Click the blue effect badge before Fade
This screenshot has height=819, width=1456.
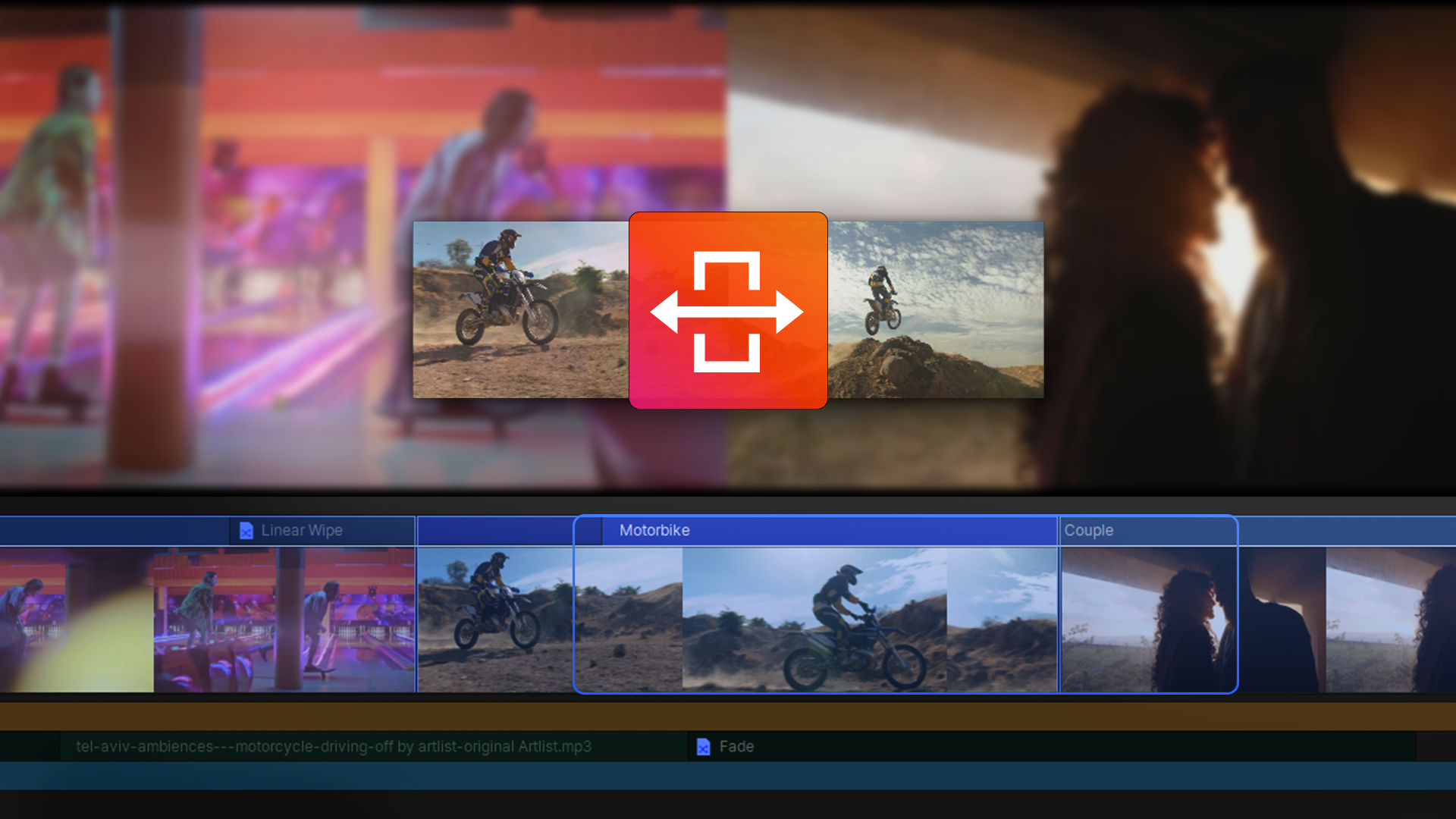[x=704, y=747]
